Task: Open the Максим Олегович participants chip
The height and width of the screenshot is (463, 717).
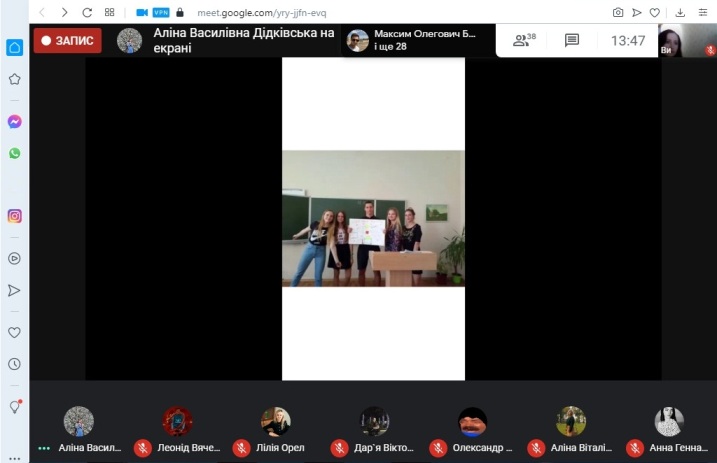Action: [417, 40]
